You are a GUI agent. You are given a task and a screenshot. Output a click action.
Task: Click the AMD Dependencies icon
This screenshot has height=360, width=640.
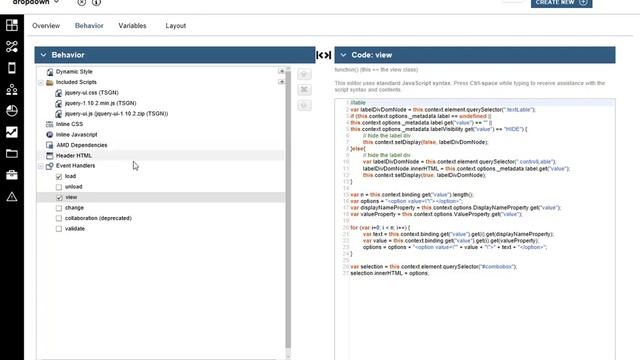50,145
